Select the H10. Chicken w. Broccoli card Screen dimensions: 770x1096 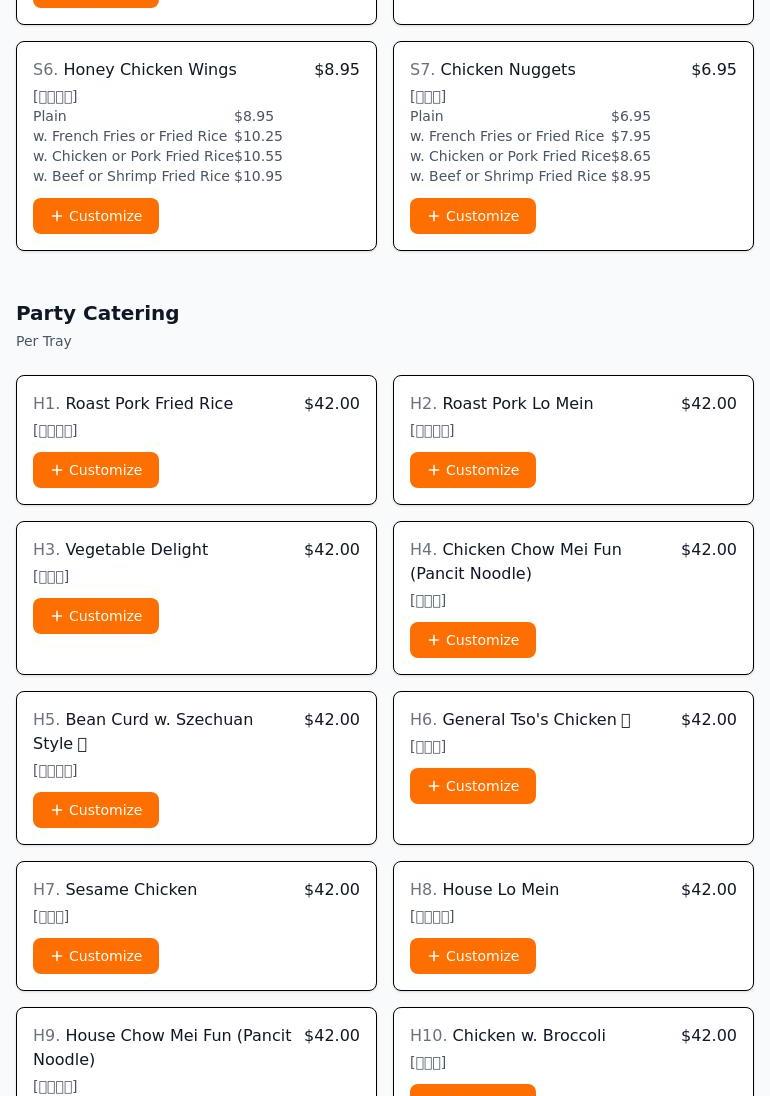[573, 1052]
